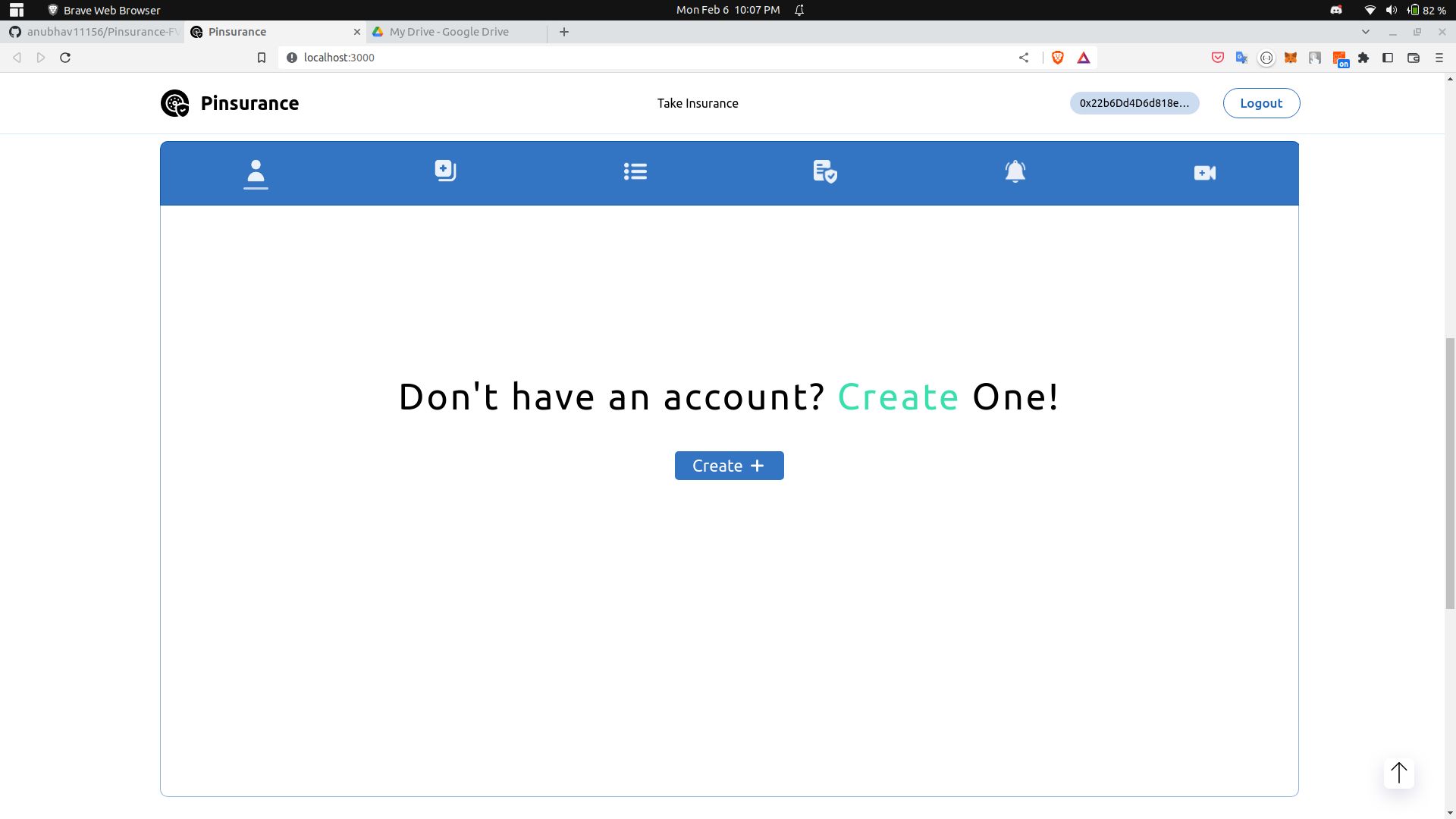
Task: Click the wallet address 0x22b6Dd4D6d818e... badge
Action: click(1134, 103)
